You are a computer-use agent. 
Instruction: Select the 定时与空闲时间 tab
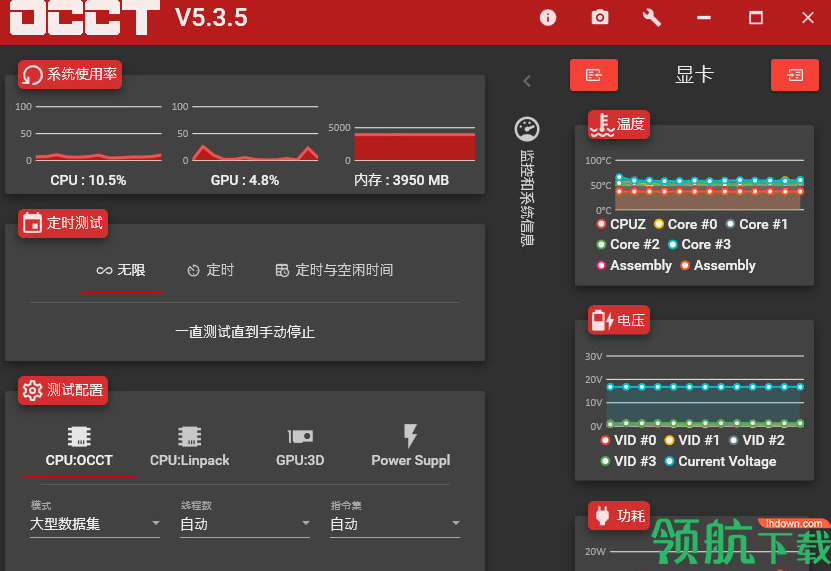[334, 270]
